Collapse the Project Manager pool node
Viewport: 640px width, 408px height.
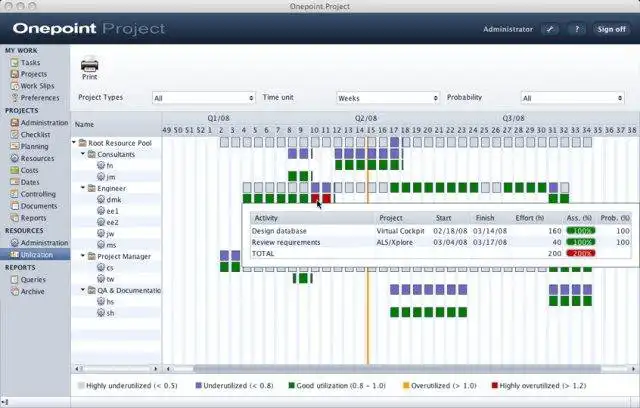(83, 256)
